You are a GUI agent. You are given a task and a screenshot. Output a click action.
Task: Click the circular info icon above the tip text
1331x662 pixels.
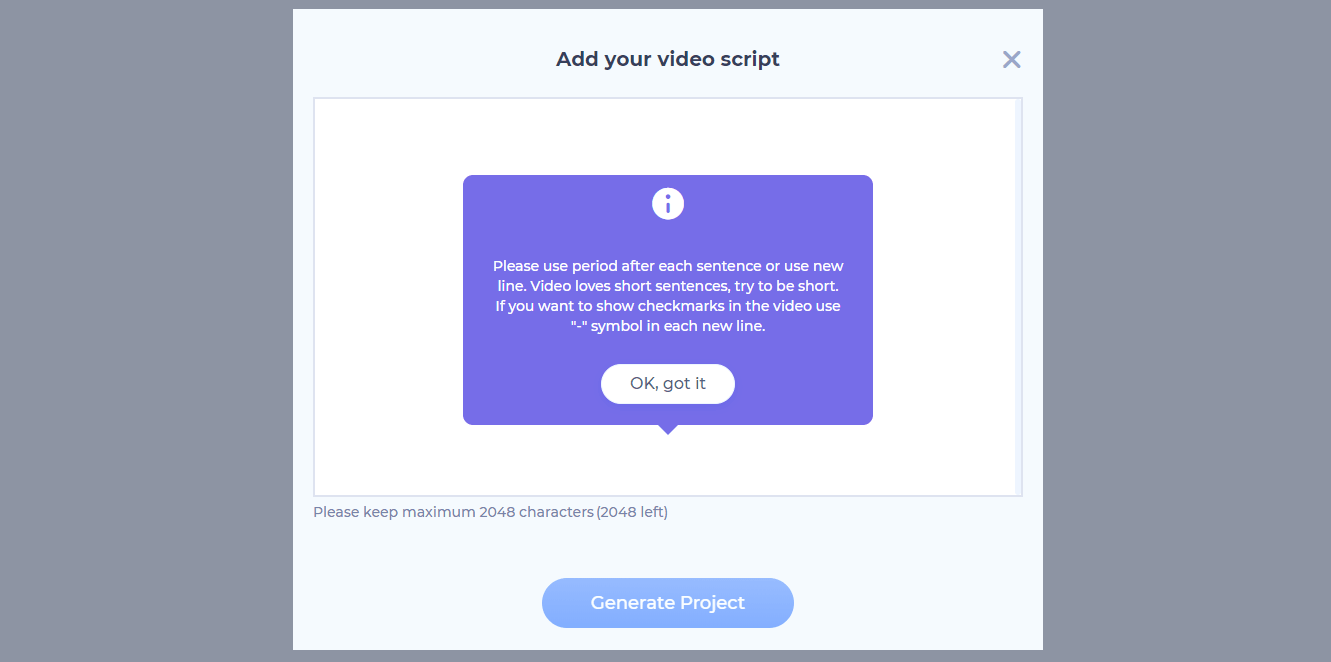(667, 203)
